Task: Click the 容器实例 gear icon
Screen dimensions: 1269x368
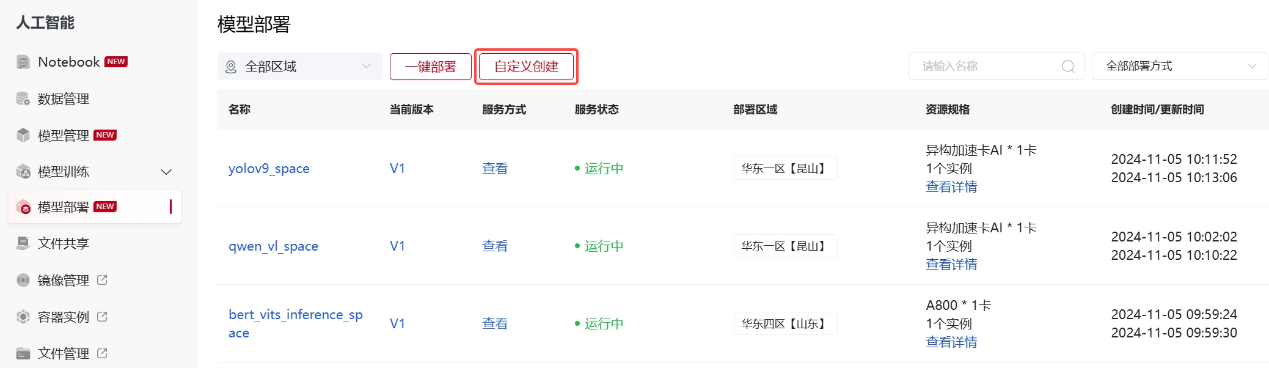Action: (24, 317)
